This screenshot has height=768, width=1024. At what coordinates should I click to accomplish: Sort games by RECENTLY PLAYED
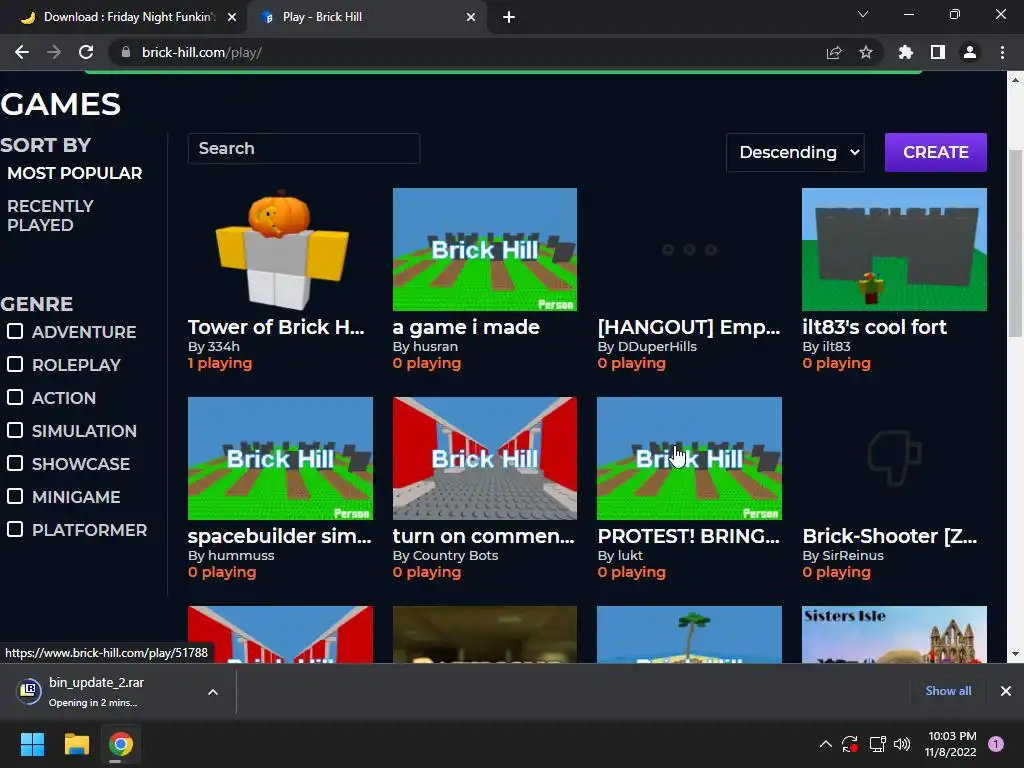(50, 216)
